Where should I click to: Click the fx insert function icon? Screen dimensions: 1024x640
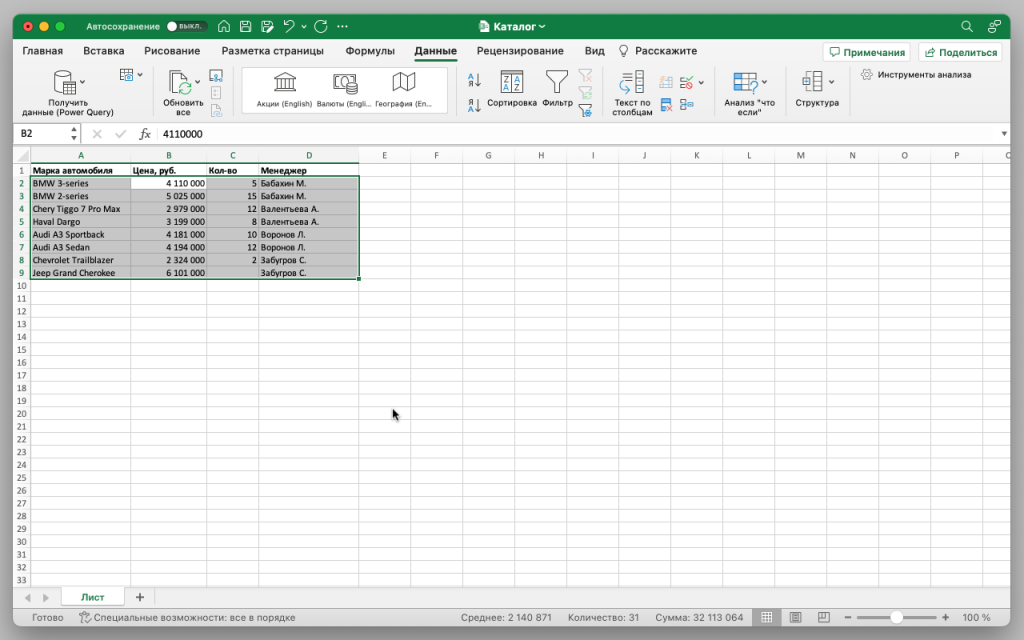pos(144,134)
